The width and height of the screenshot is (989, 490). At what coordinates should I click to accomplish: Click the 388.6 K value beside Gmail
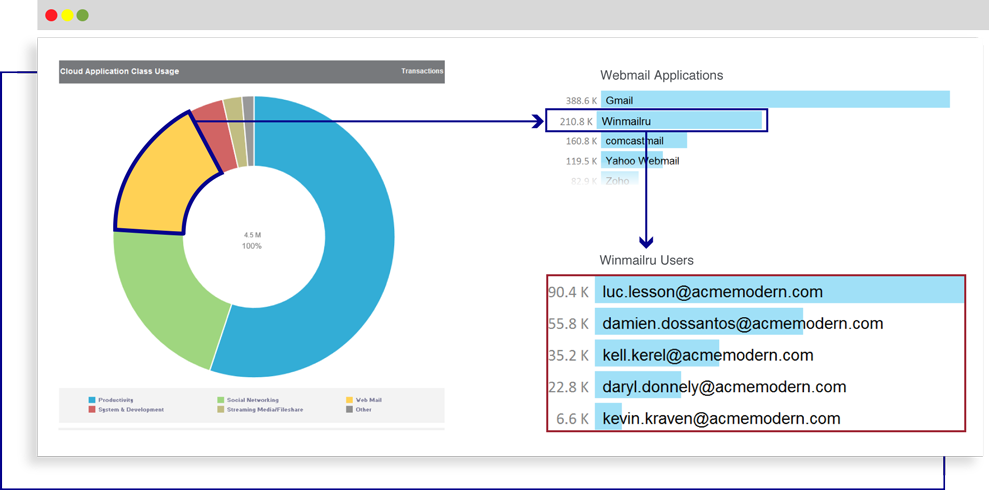[x=582, y=100]
